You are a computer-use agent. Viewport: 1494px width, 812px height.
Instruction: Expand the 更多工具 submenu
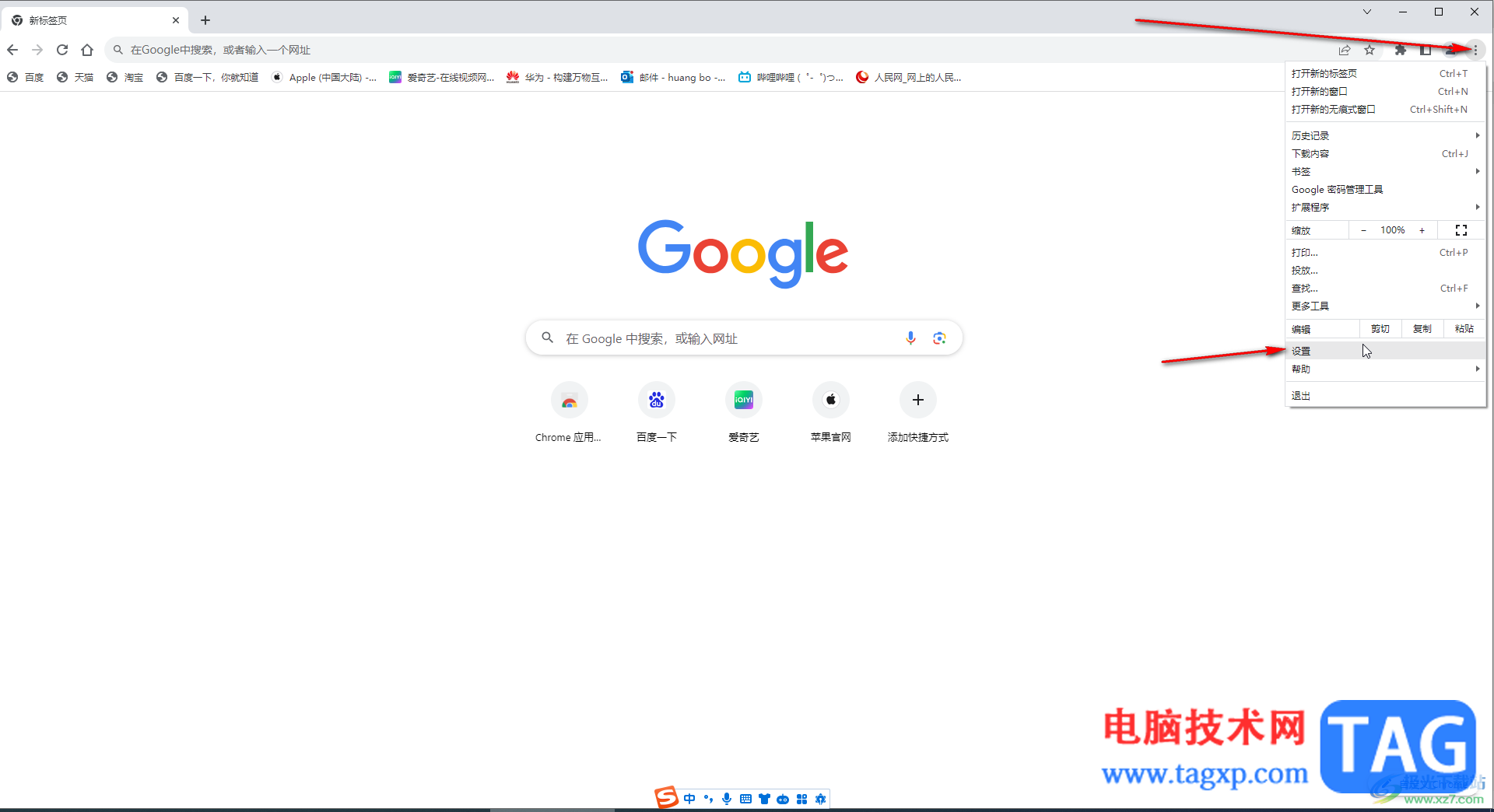click(x=1386, y=306)
